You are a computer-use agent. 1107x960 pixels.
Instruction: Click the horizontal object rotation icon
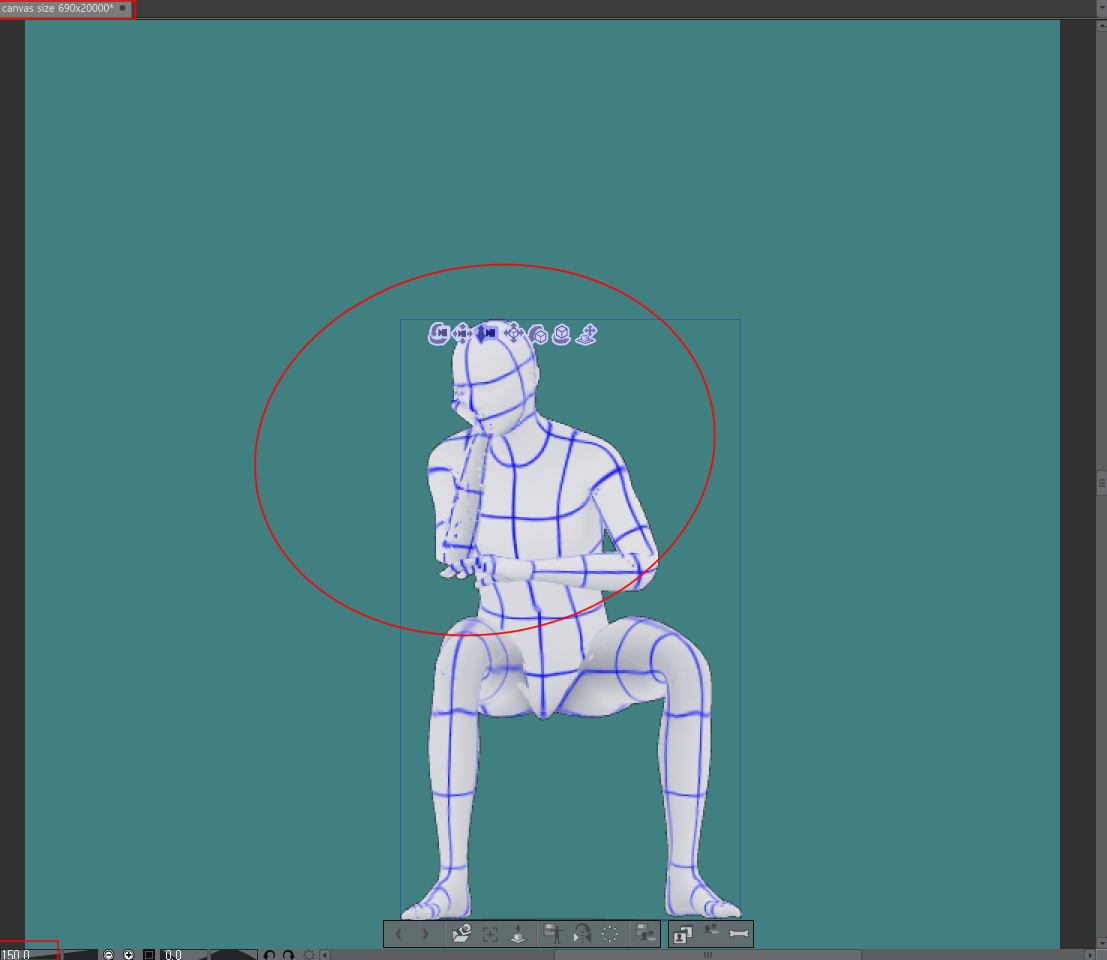[x=562, y=334]
